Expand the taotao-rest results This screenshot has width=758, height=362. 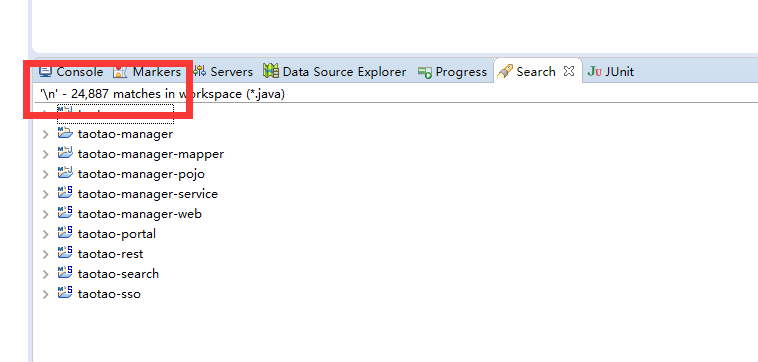(x=45, y=254)
